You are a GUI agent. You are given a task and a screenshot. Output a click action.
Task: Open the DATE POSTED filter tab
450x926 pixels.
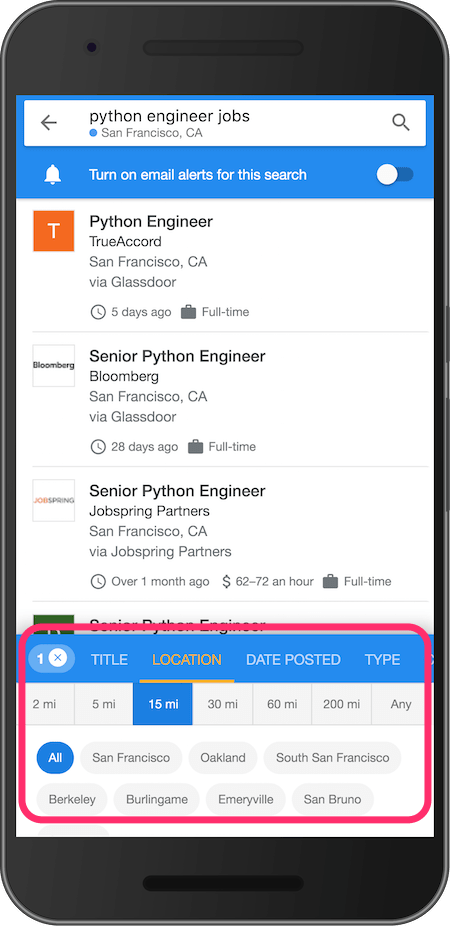click(293, 660)
